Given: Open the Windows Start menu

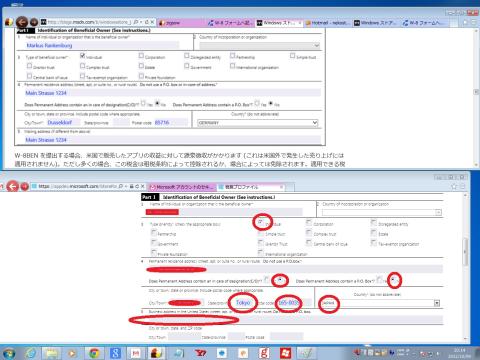Looking at the screenshot, I should click(9, 353).
